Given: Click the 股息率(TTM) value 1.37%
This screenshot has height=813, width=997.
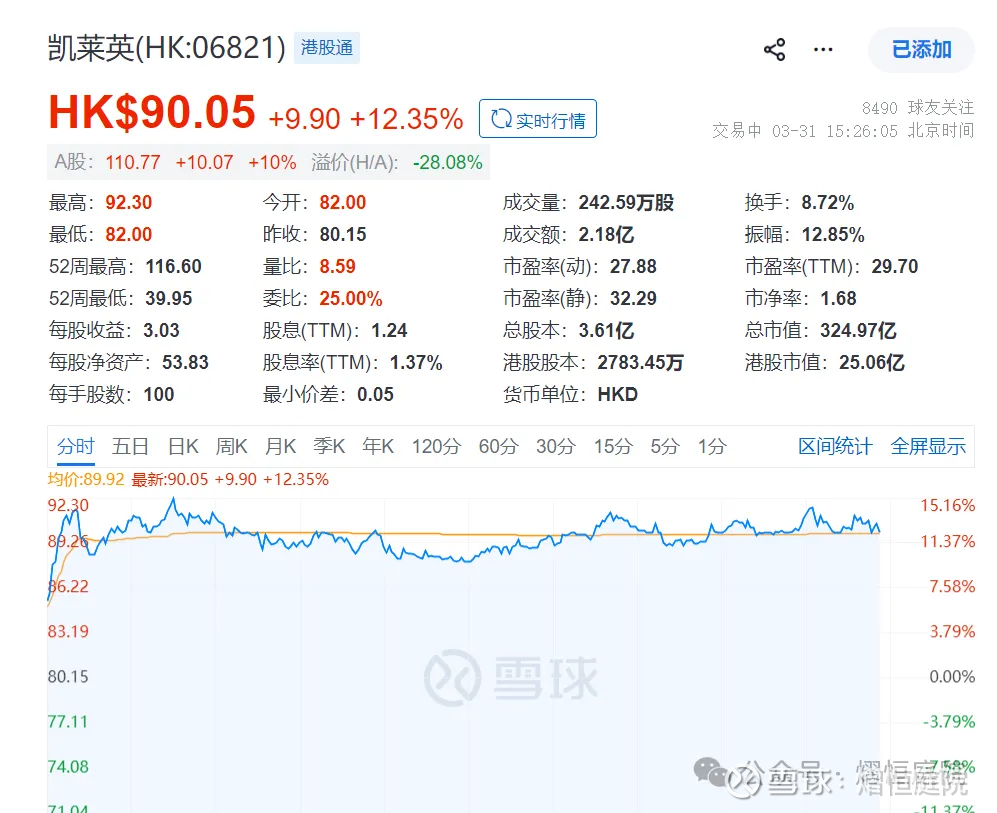Looking at the screenshot, I should [416, 362].
